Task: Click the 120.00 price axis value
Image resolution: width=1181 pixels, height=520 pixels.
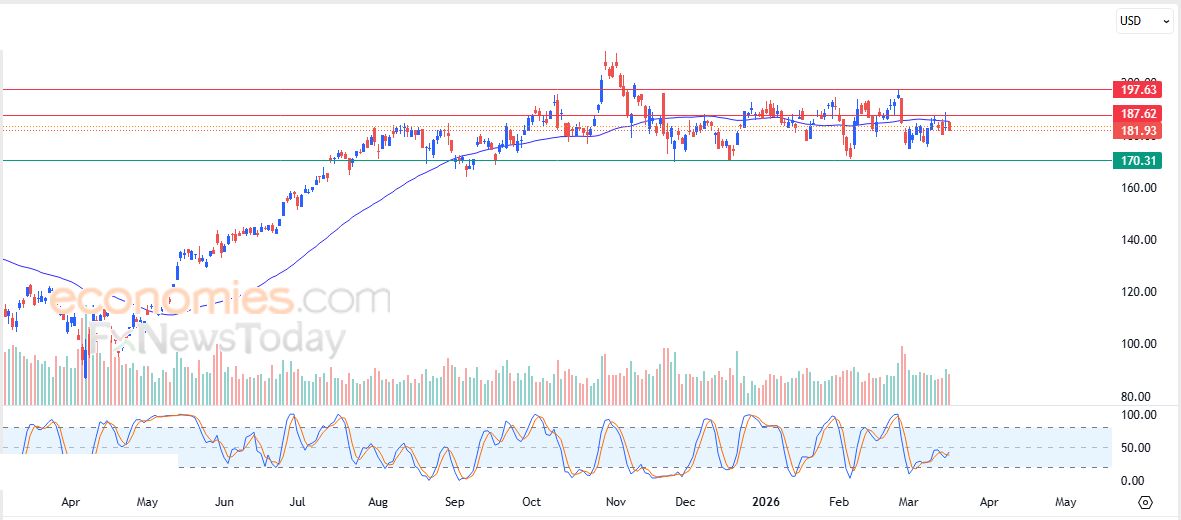Action: coord(1138,292)
